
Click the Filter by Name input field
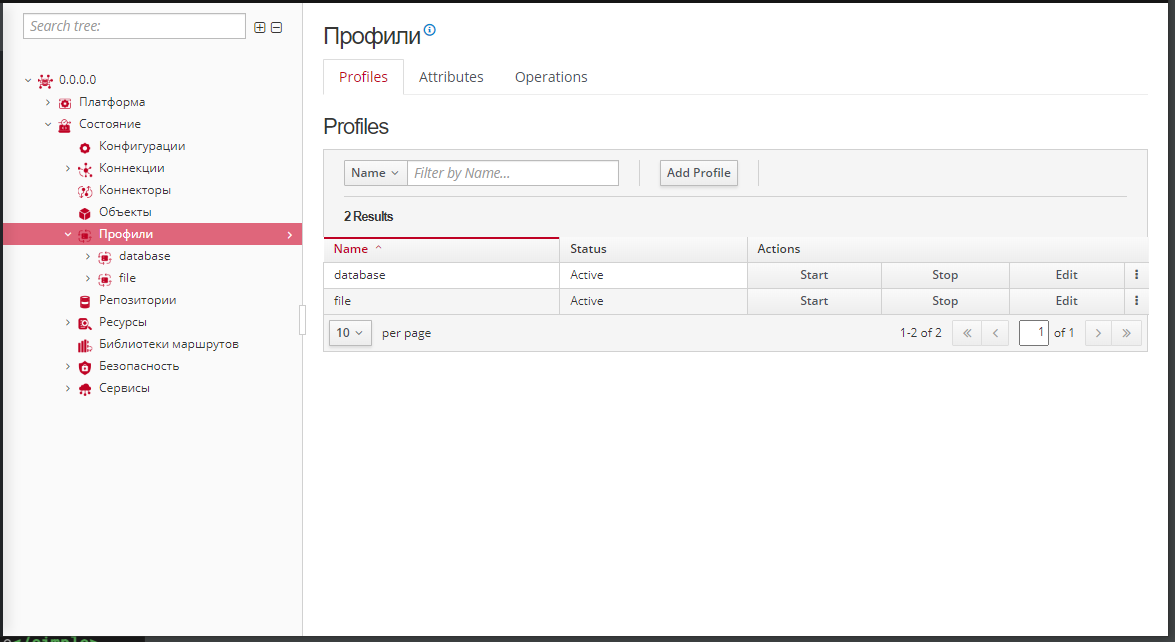tap(513, 173)
